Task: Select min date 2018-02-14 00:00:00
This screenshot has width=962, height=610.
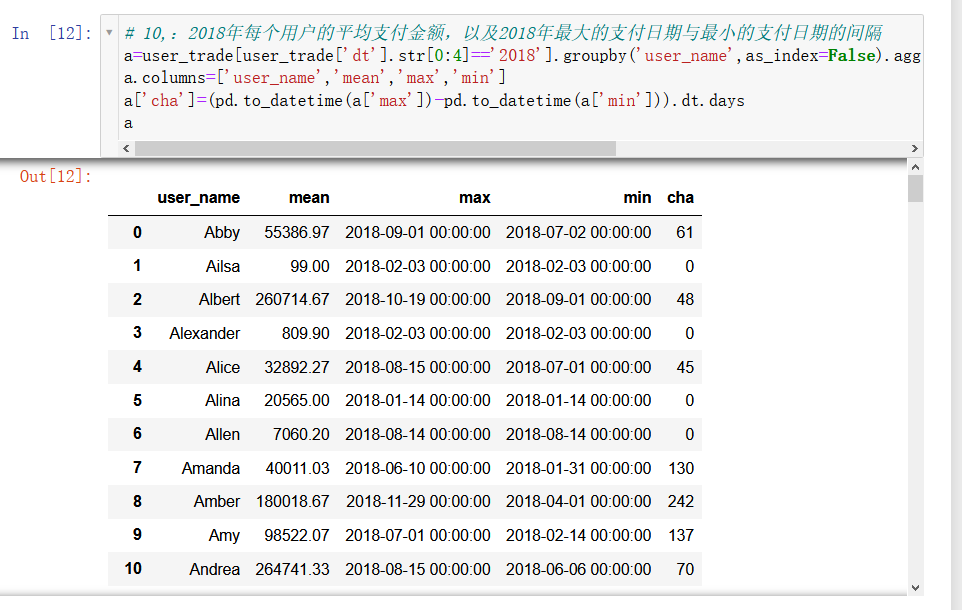Action: click(x=579, y=535)
